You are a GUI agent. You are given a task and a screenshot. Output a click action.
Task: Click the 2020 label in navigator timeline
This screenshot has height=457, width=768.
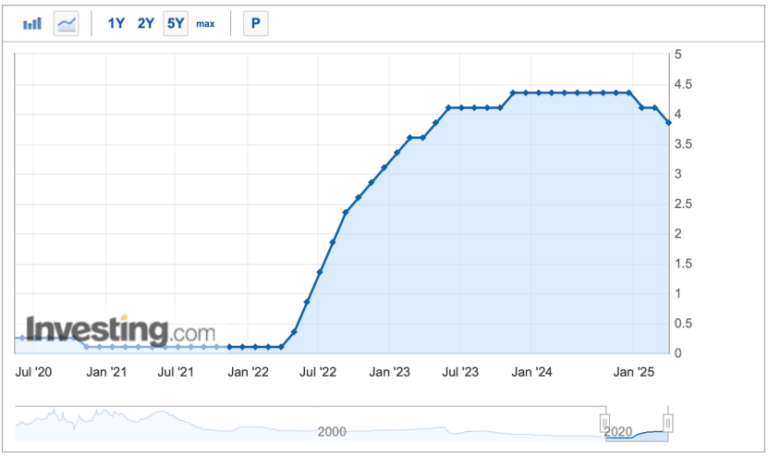pyautogui.click(x=618, y=432)
